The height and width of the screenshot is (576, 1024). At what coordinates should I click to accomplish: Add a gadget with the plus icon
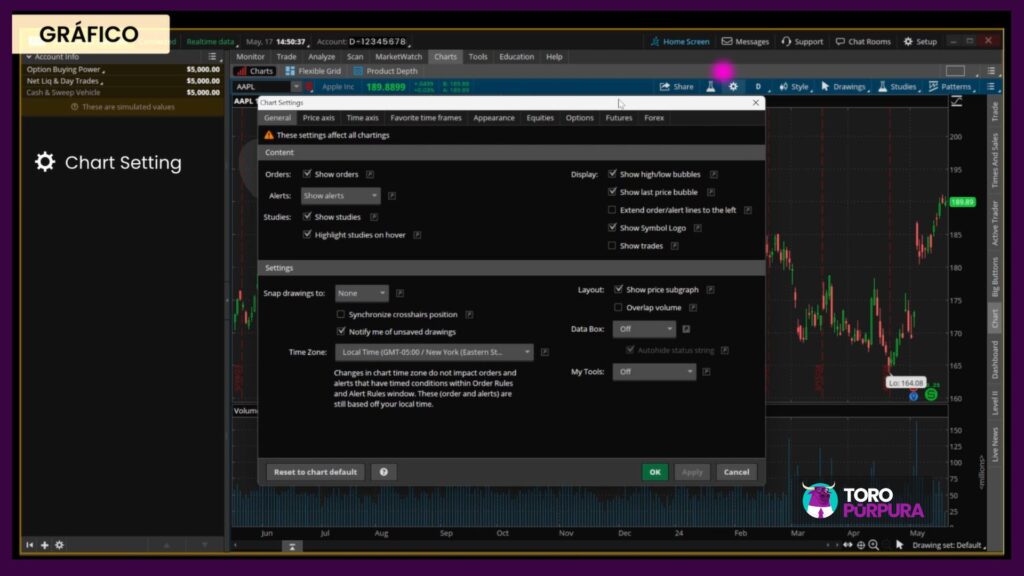[x=44, y=545]
